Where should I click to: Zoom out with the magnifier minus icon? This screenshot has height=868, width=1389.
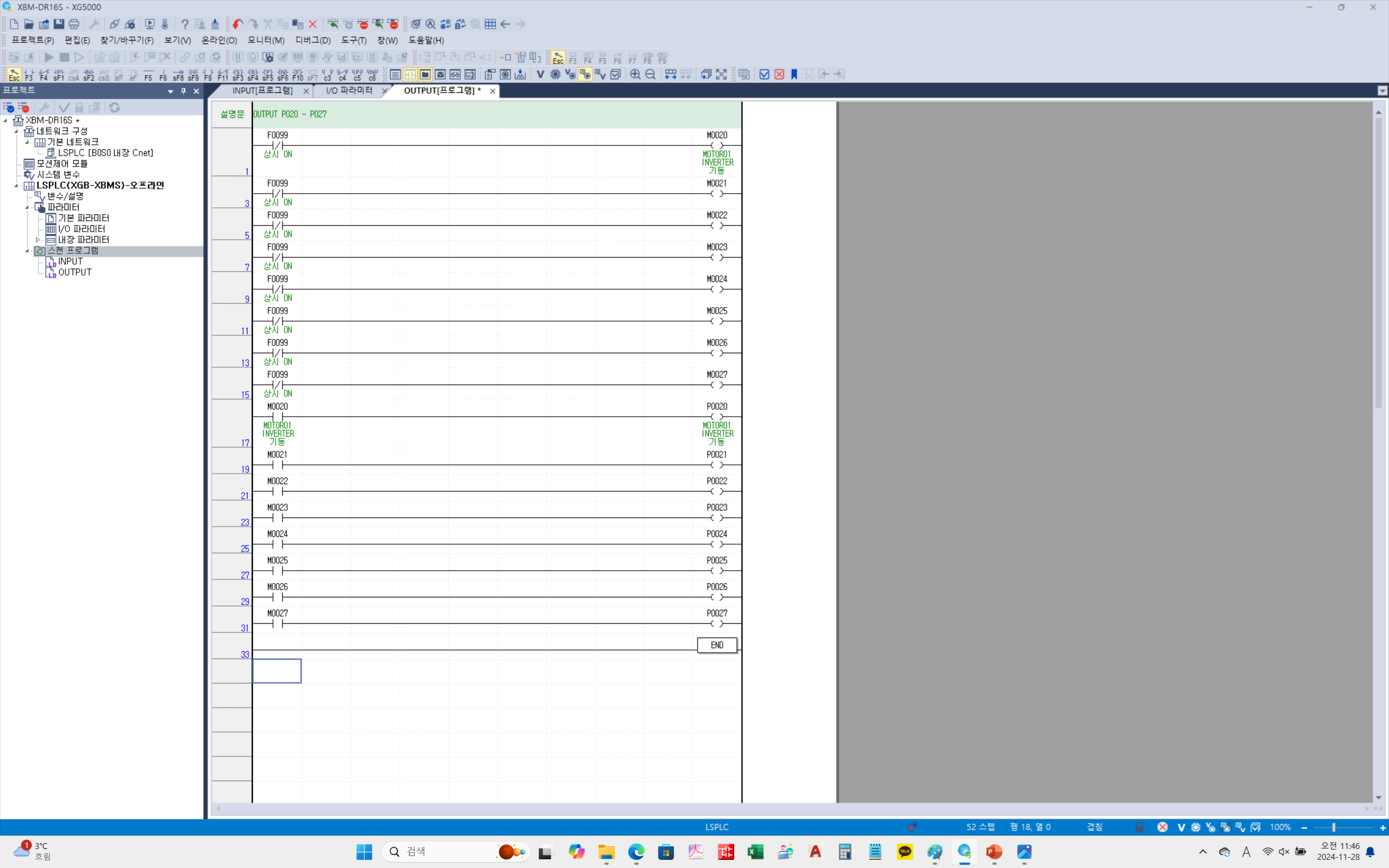(651, 75)
